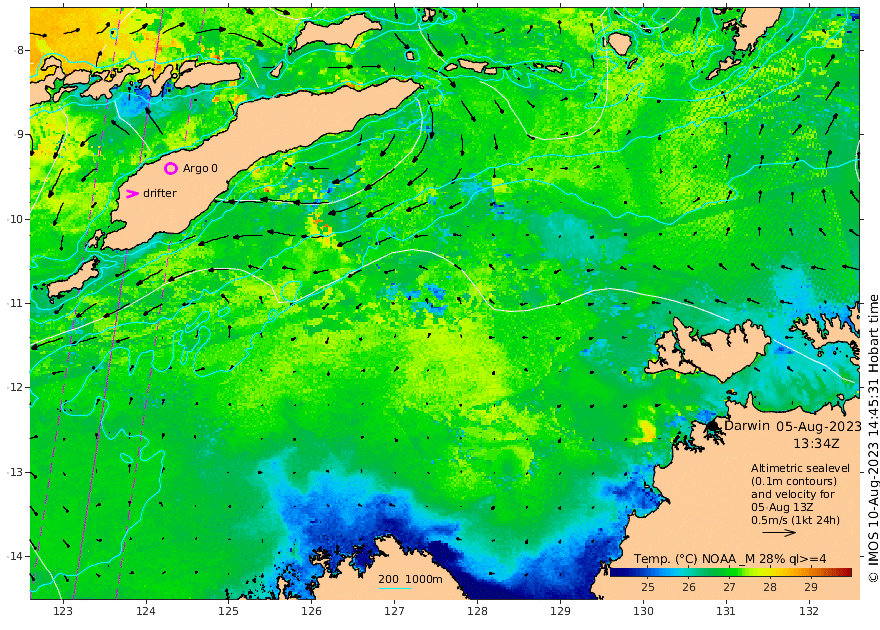The image size is (880, 630).
Task: Click the 'Darwin' city label
Action: coord(746,425)
